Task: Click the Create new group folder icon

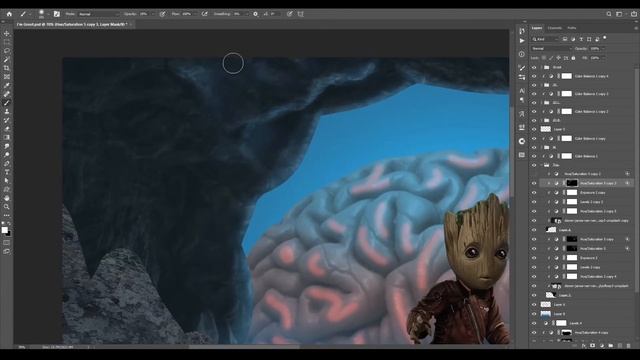Action: coord(611,346)
